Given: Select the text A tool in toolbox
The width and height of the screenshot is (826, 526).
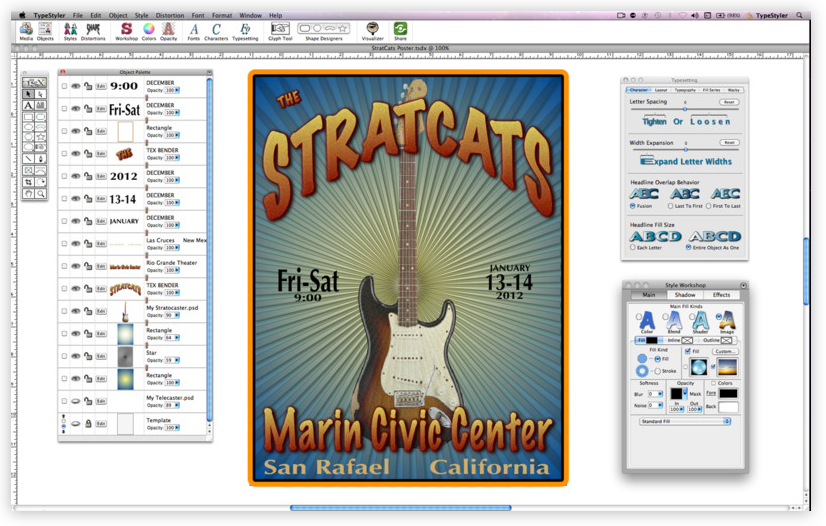Looking at the screenshot, I should (28, 105).
